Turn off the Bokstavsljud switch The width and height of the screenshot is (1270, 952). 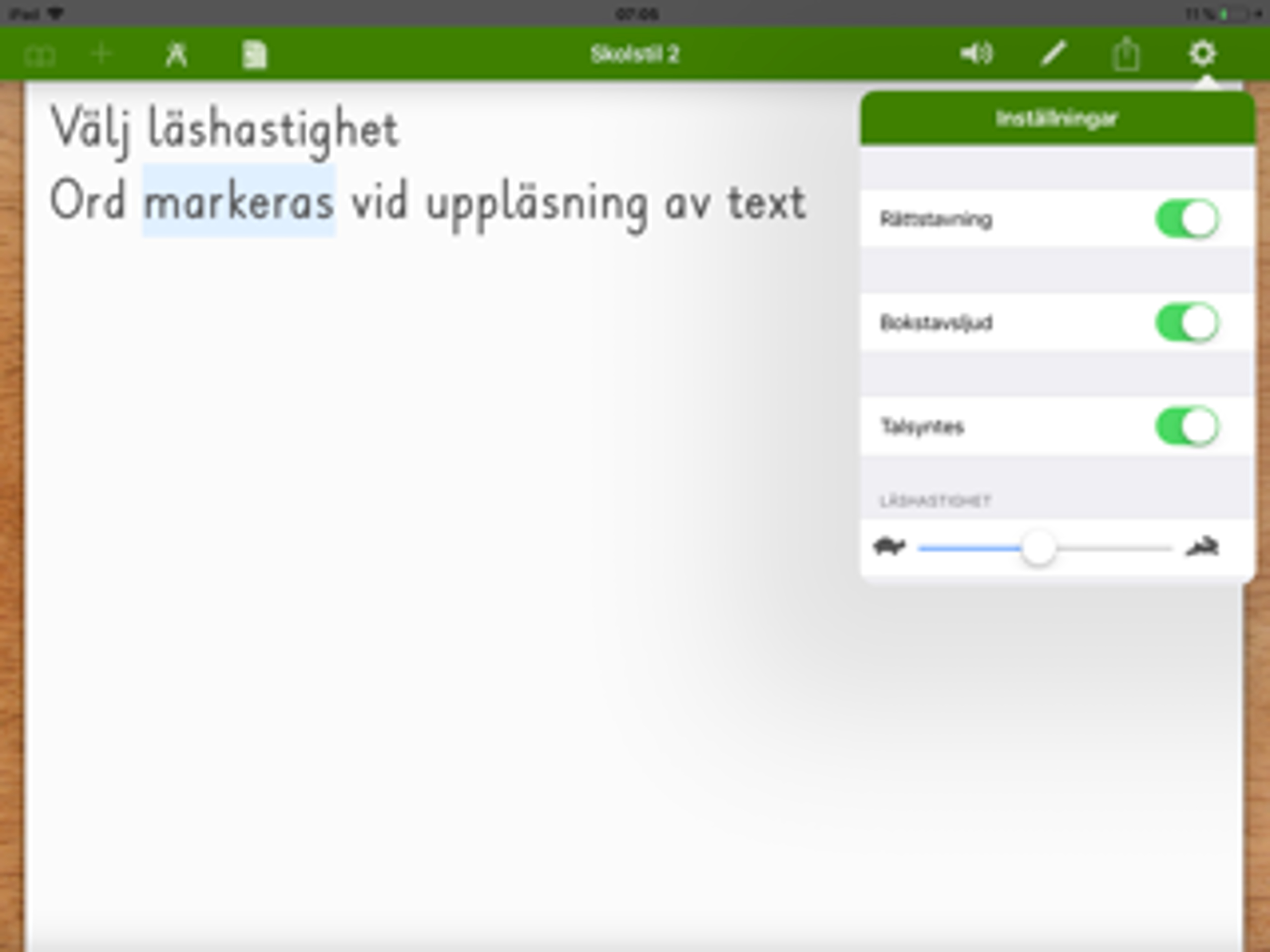click(1186, 323)
